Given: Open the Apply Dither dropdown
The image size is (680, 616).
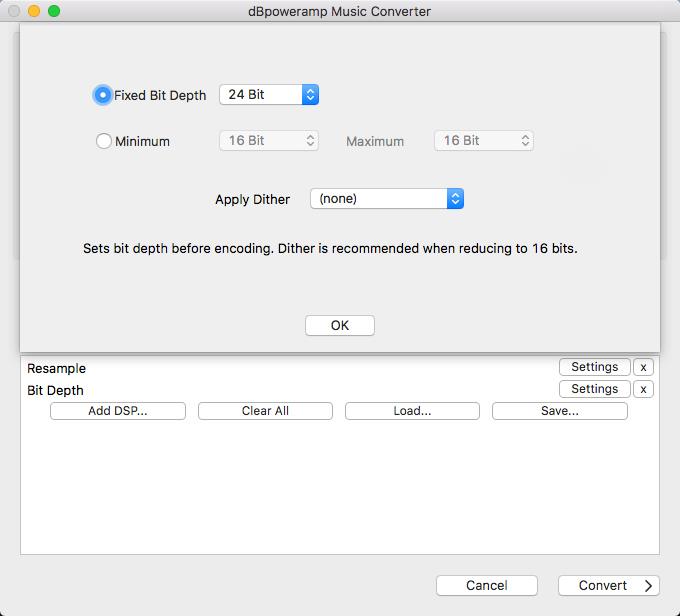Looking at the screenshot, I should coord(387,199).
